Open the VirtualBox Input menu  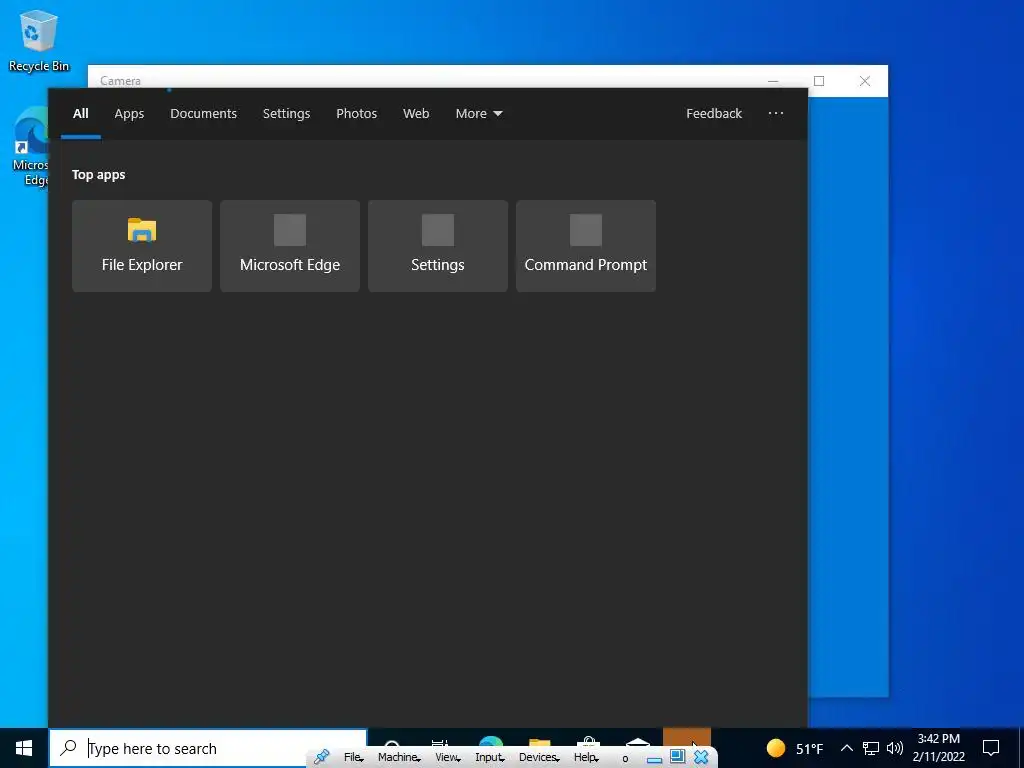[490, 757]
